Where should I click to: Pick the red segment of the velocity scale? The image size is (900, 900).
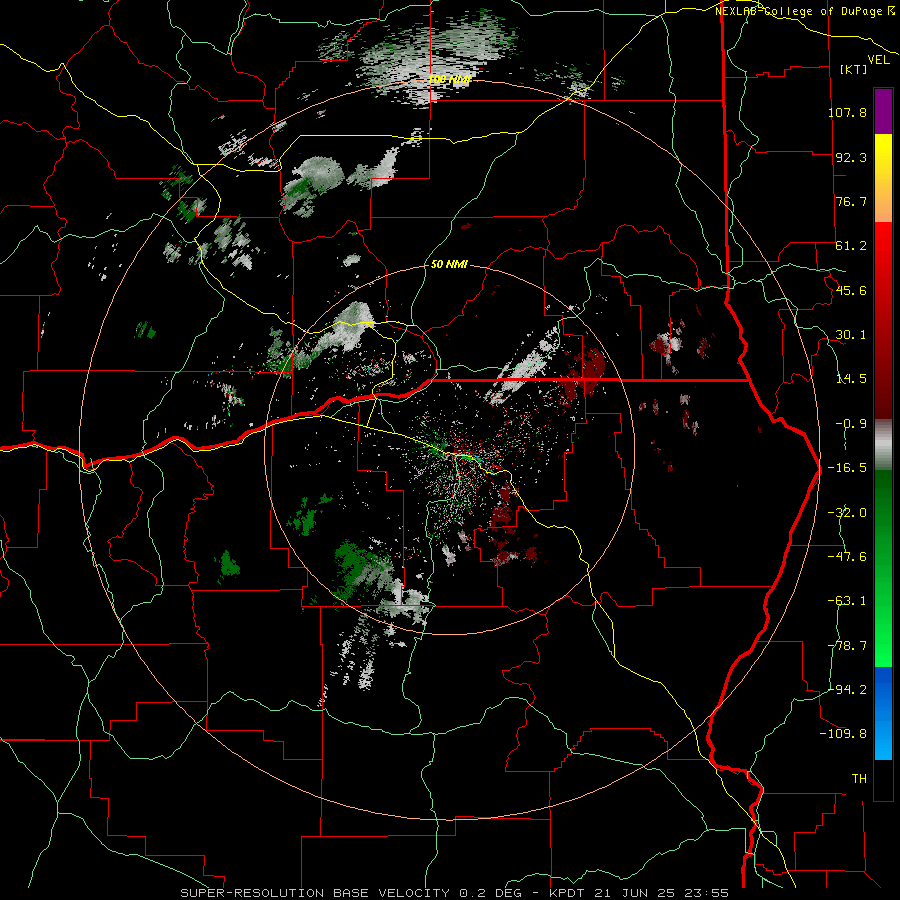click(x=883, y=320)
